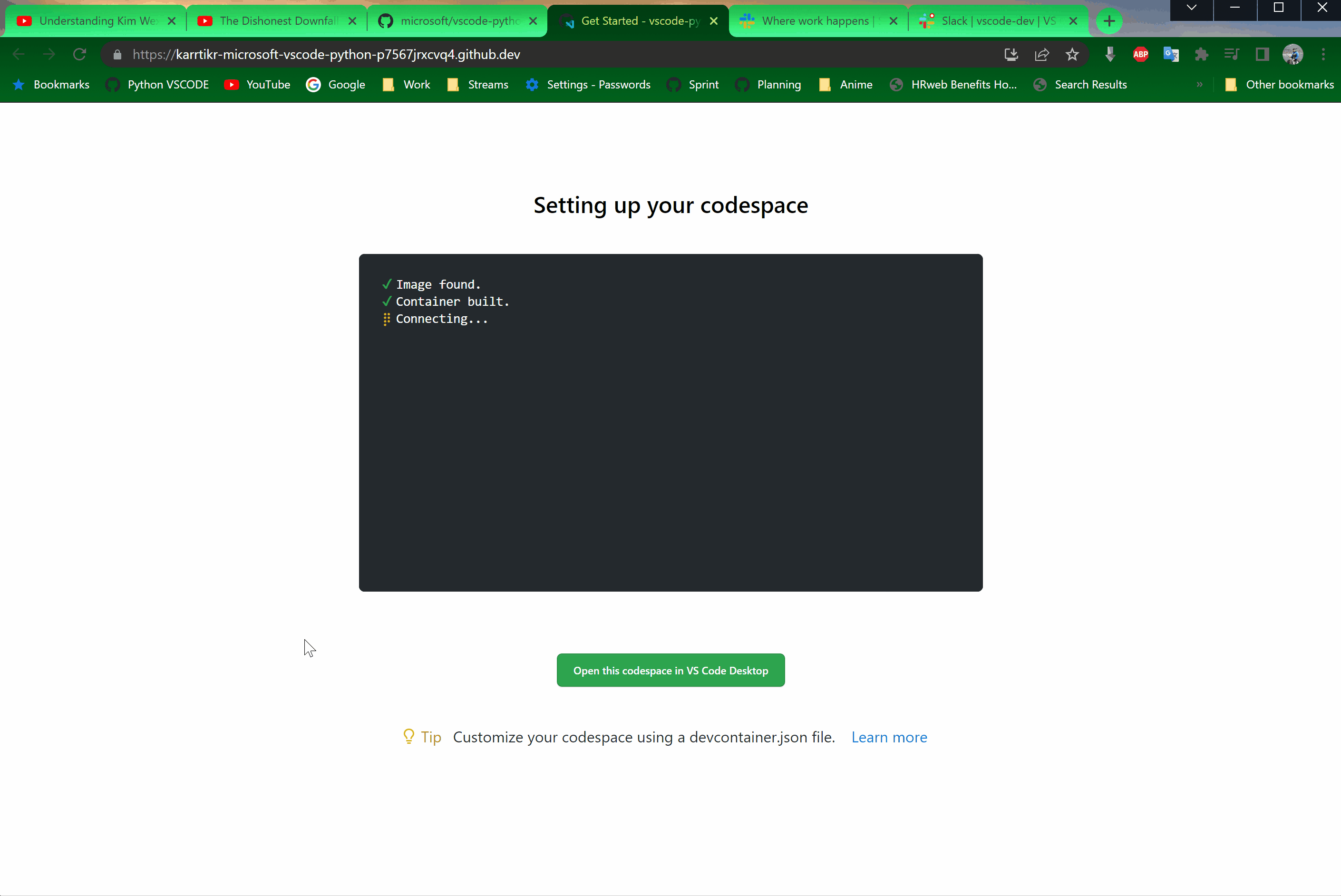Viewport: 1341px width, 896px height.
Task: Open the share icon in the toolbar
Action: [x=1041, y=54]
